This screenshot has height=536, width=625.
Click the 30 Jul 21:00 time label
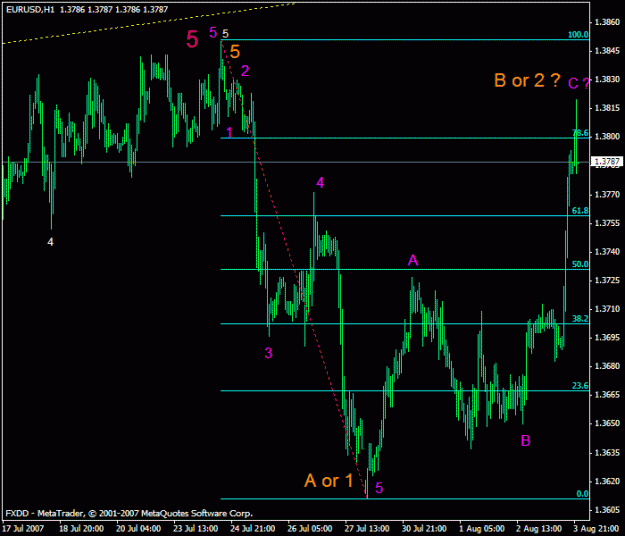tap(424, 529)
